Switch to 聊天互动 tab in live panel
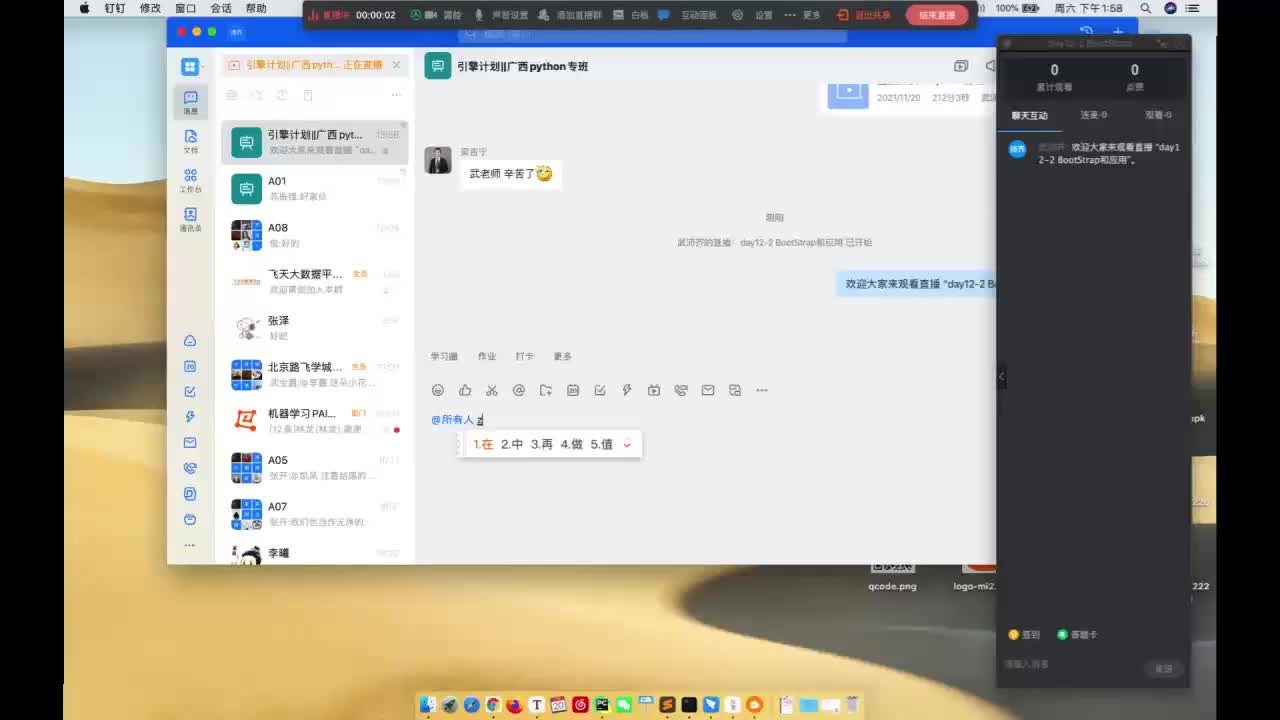Viewport: 1280px width, 720px height. click(x=1029, y=116)
